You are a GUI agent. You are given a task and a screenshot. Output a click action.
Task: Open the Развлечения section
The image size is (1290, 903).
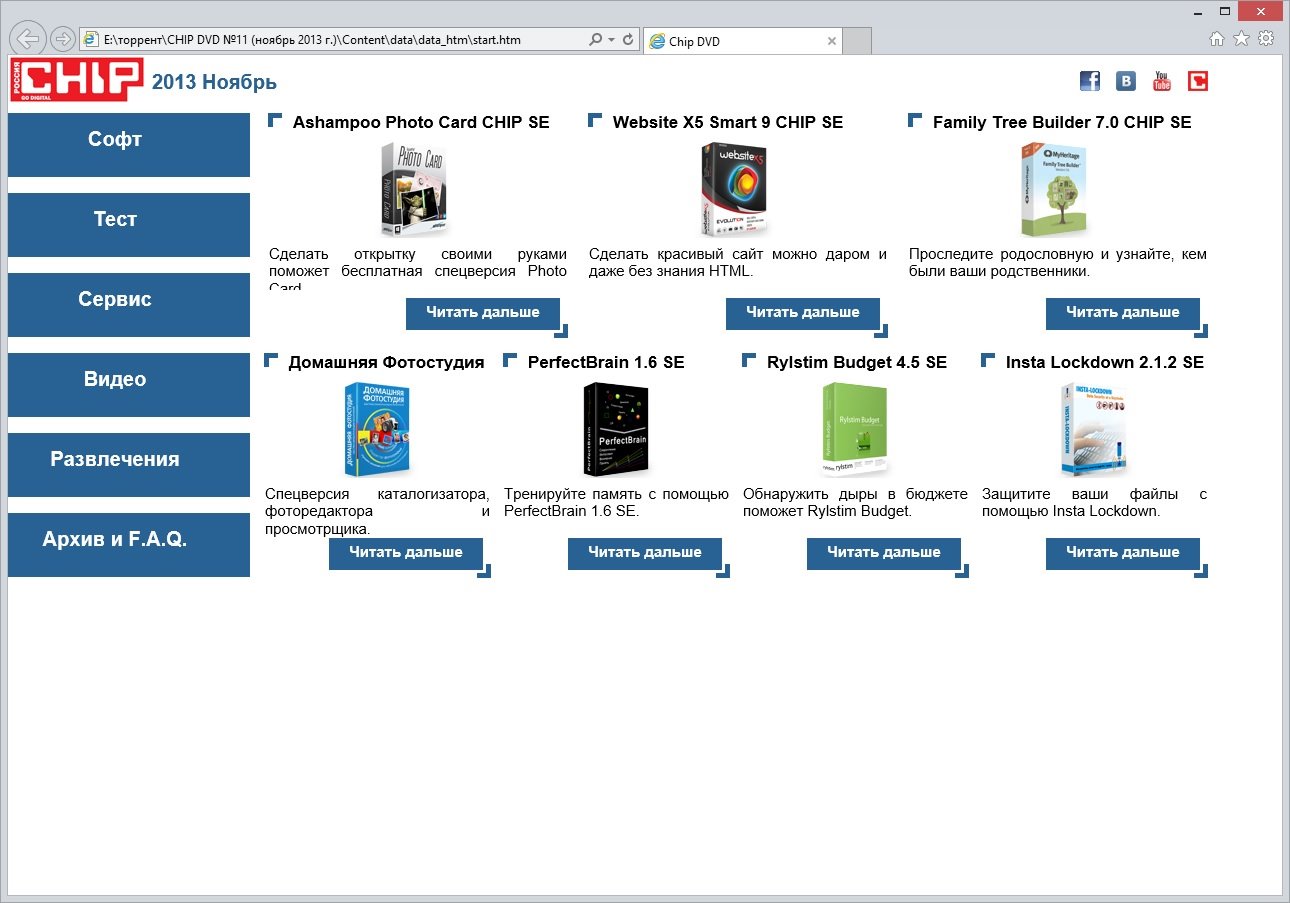(x=129, y=464)
